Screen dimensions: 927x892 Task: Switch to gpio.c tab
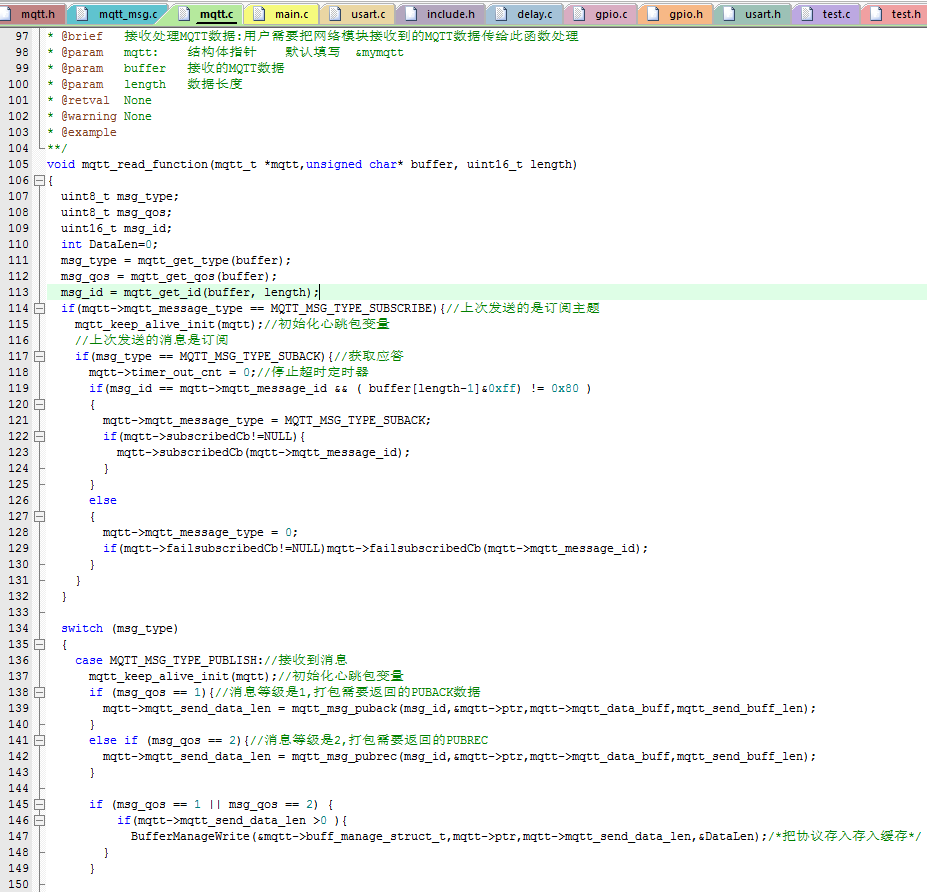click(x=601, y=14)
